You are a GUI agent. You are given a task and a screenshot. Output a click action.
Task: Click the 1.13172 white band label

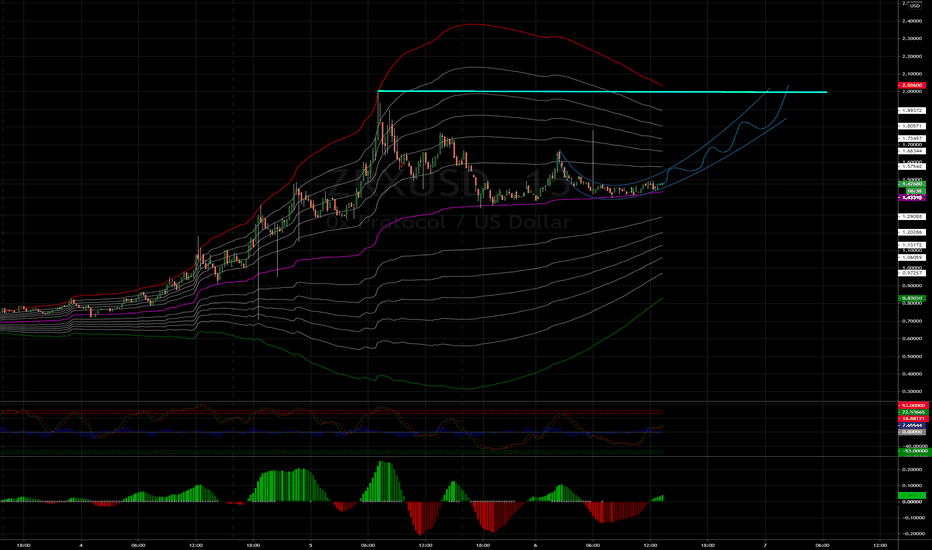[913, 245]
